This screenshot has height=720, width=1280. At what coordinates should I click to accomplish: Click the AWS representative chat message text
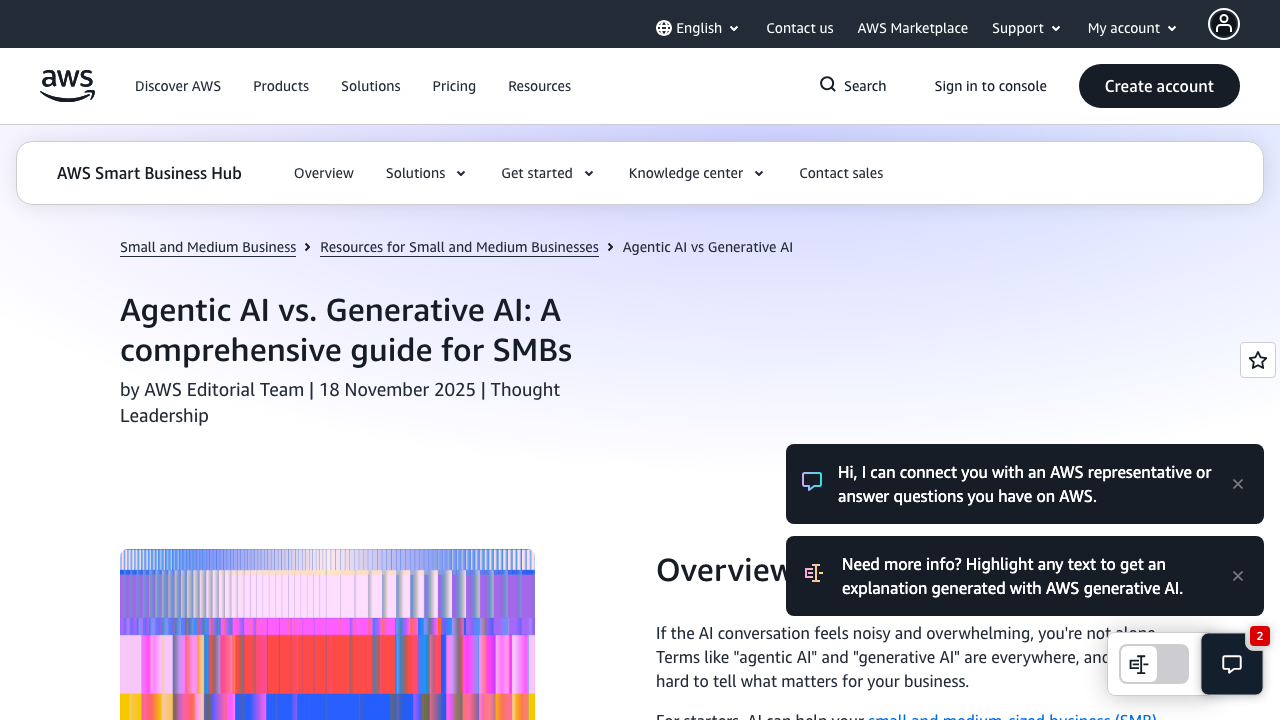pyautogui.click(x=1025, y=484)
